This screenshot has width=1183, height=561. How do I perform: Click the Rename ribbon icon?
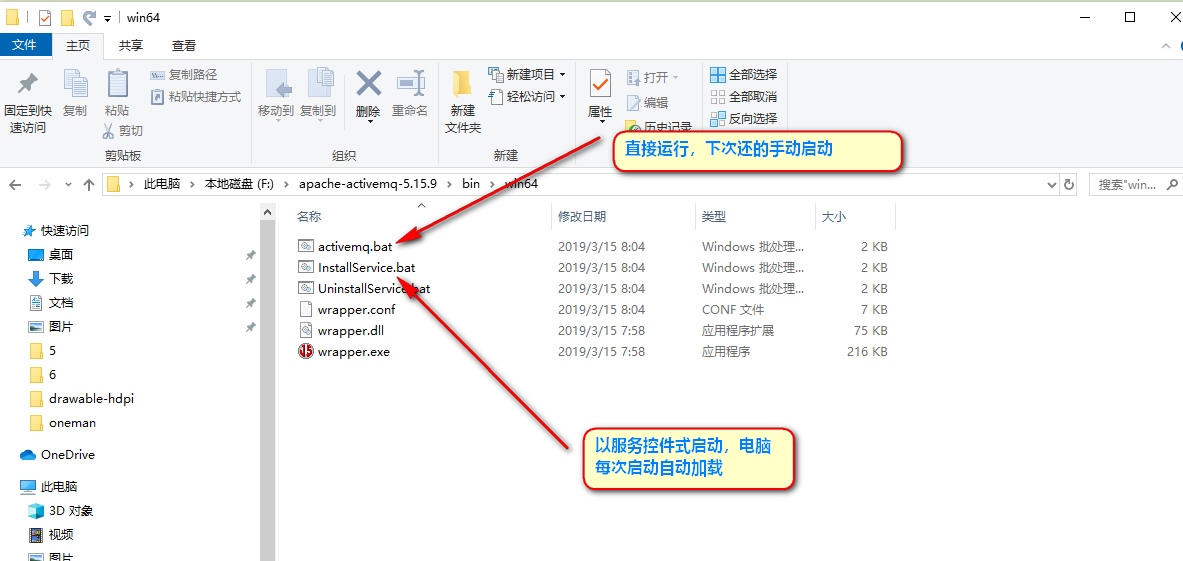tap(410, 81)
